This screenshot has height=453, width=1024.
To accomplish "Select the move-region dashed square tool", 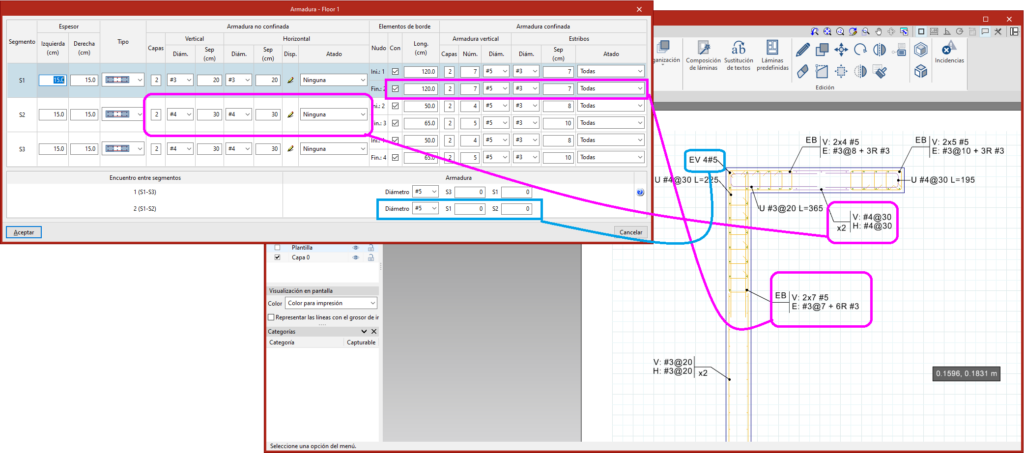I will coord(841,71).
